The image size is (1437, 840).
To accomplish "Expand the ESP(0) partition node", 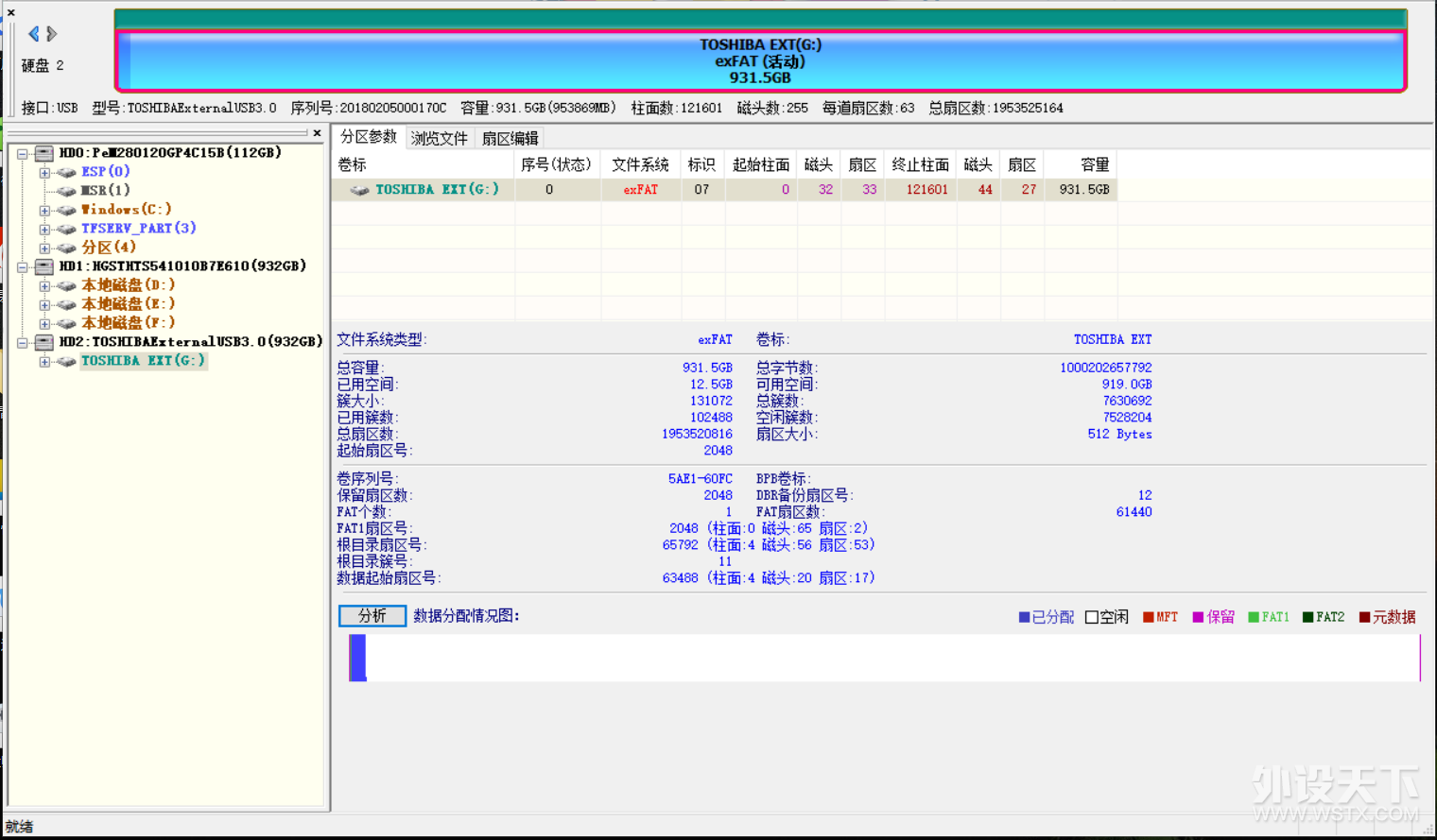I will tap(44, 173).
